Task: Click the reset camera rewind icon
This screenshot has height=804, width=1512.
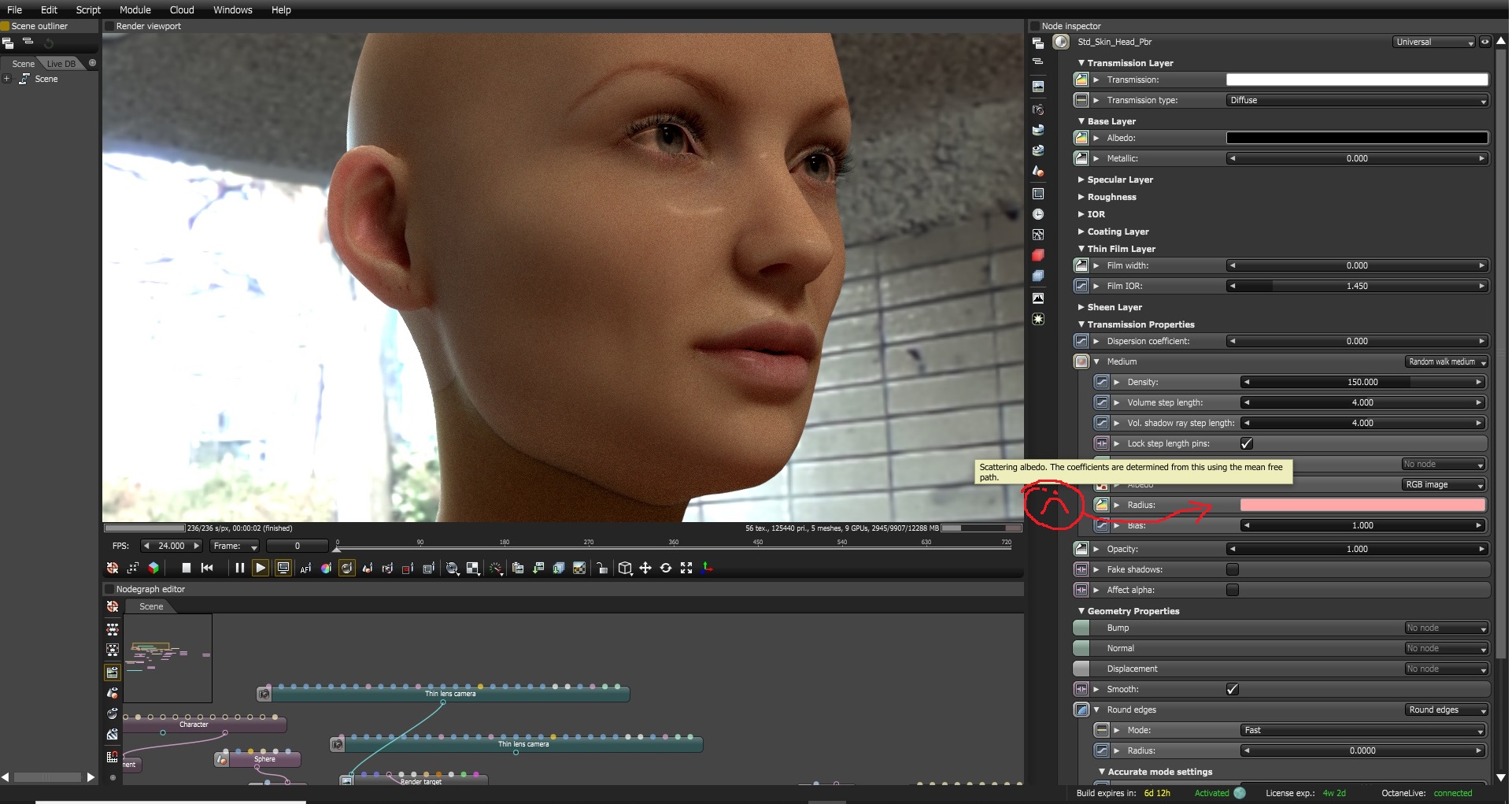Action: tap(207, 568)
